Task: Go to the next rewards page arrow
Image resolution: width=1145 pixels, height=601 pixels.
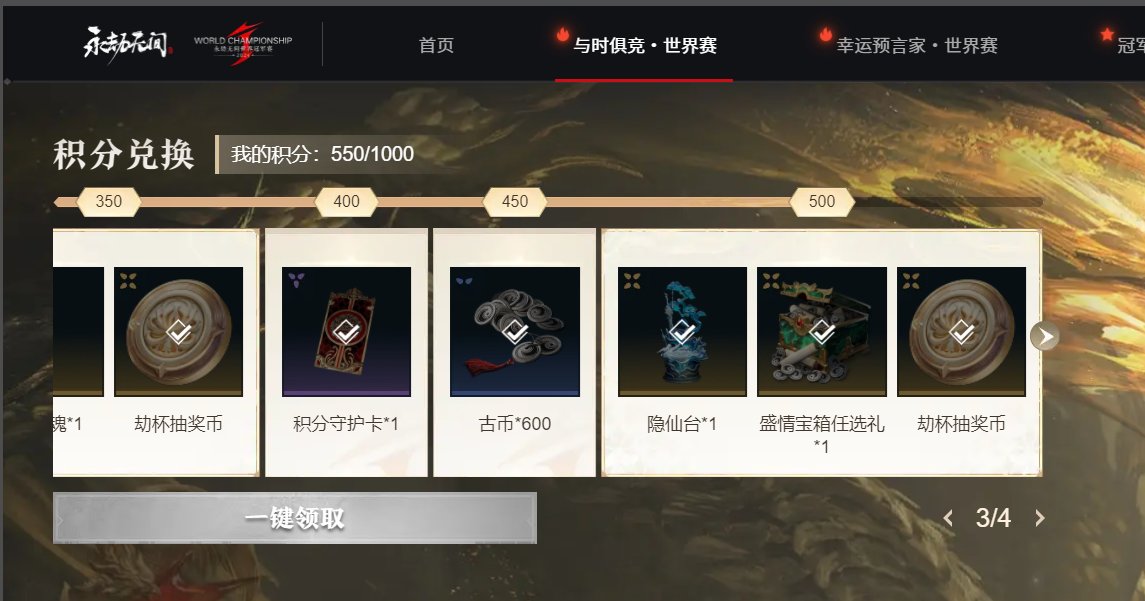Action: coord(1040,518)
